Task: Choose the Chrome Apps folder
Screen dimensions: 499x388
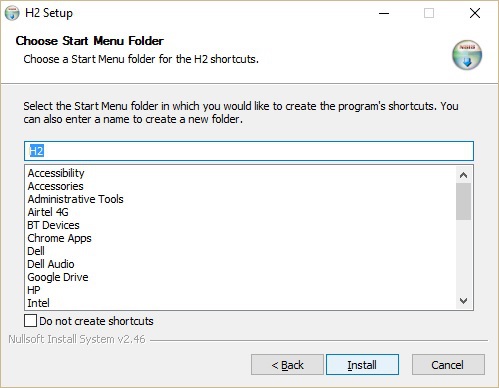Action: 59,238
